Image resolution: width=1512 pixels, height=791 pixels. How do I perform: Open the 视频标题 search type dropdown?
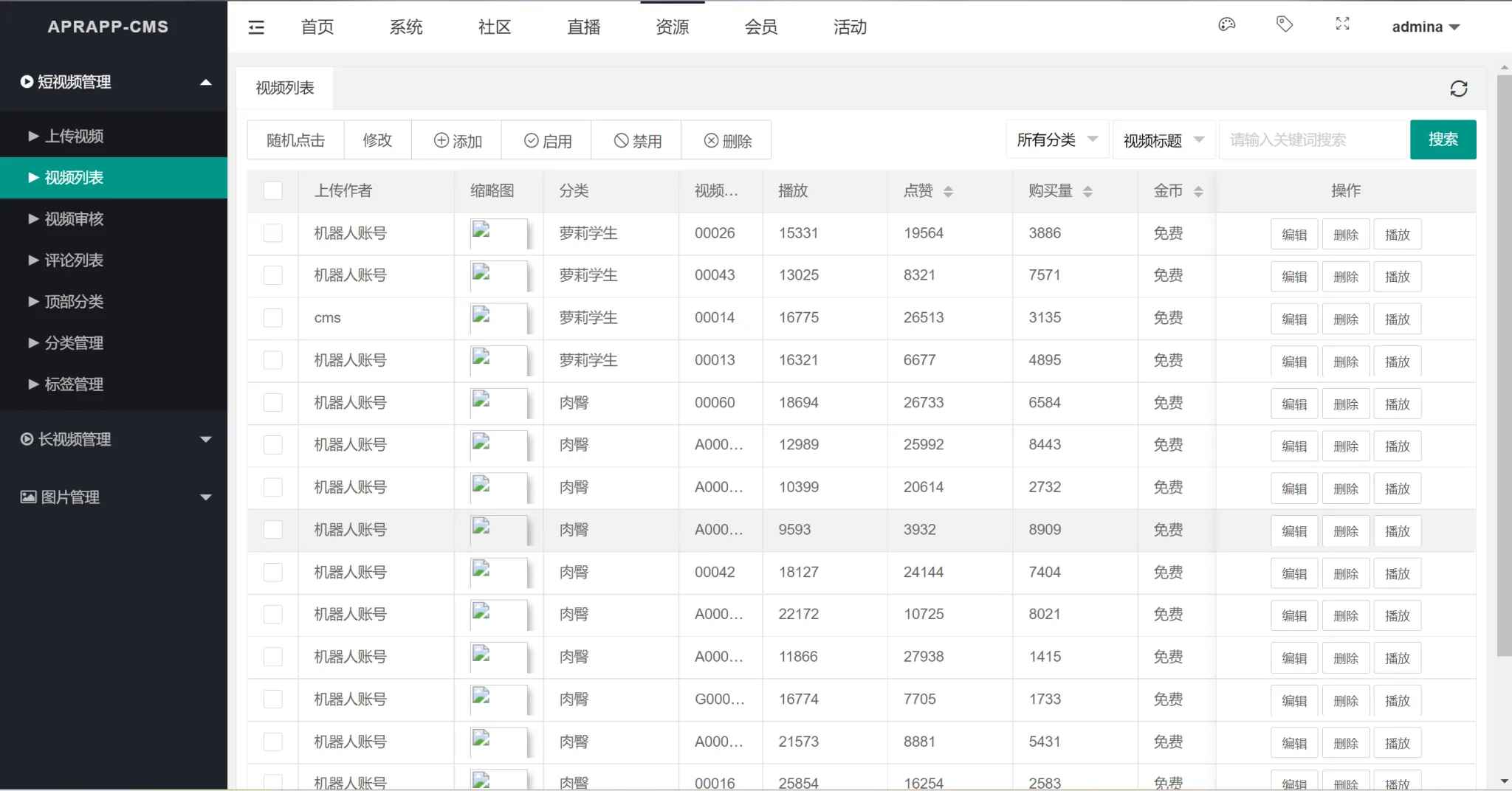(1163, 140)
